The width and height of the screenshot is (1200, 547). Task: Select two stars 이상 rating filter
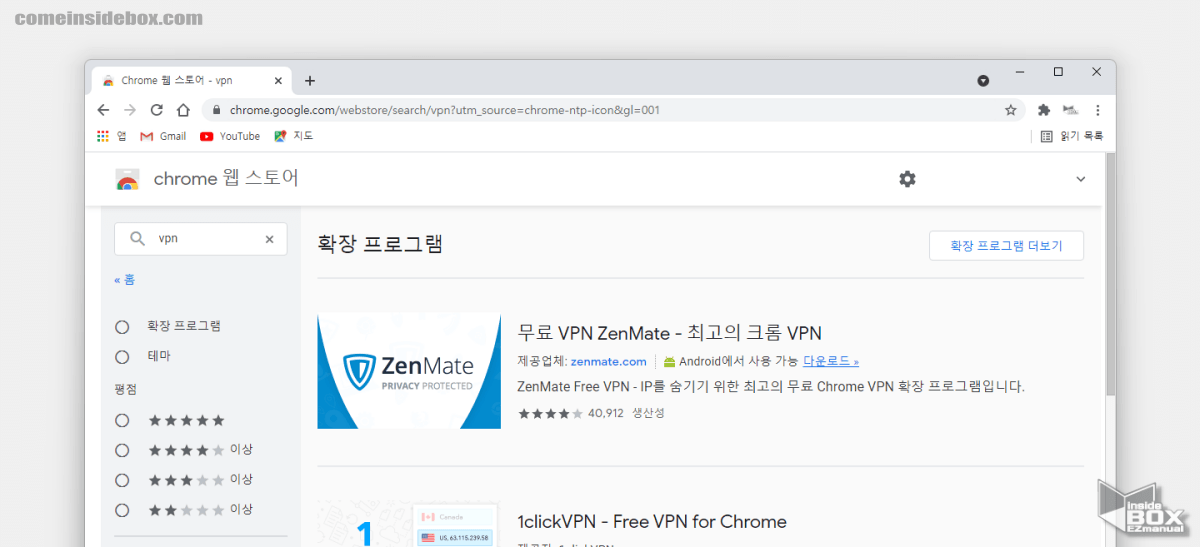click(x=122, y=510)
